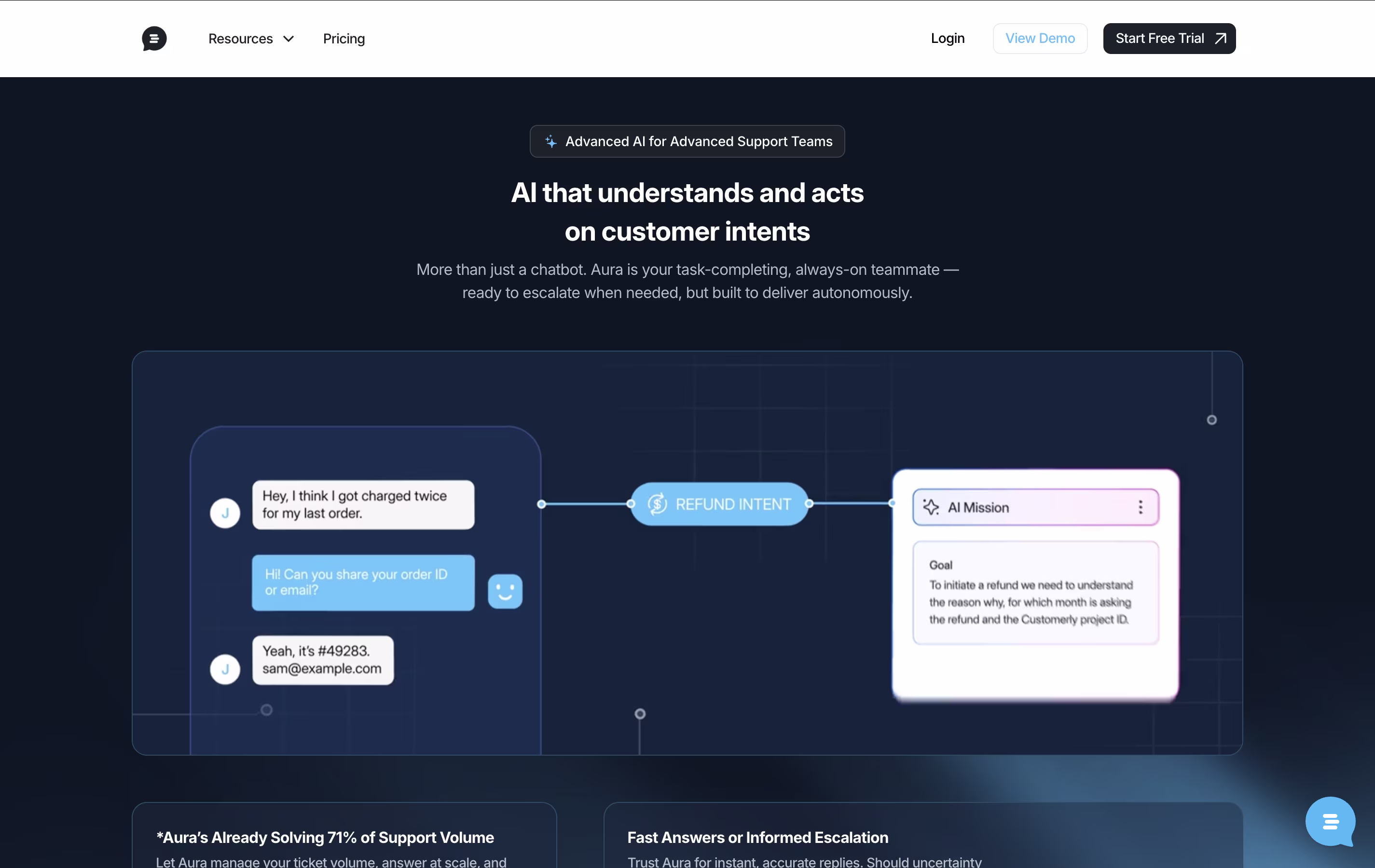Open the Pricing page
This screenshot has width=1375, height=868.
pyautogui.click(x=344, y=39)
